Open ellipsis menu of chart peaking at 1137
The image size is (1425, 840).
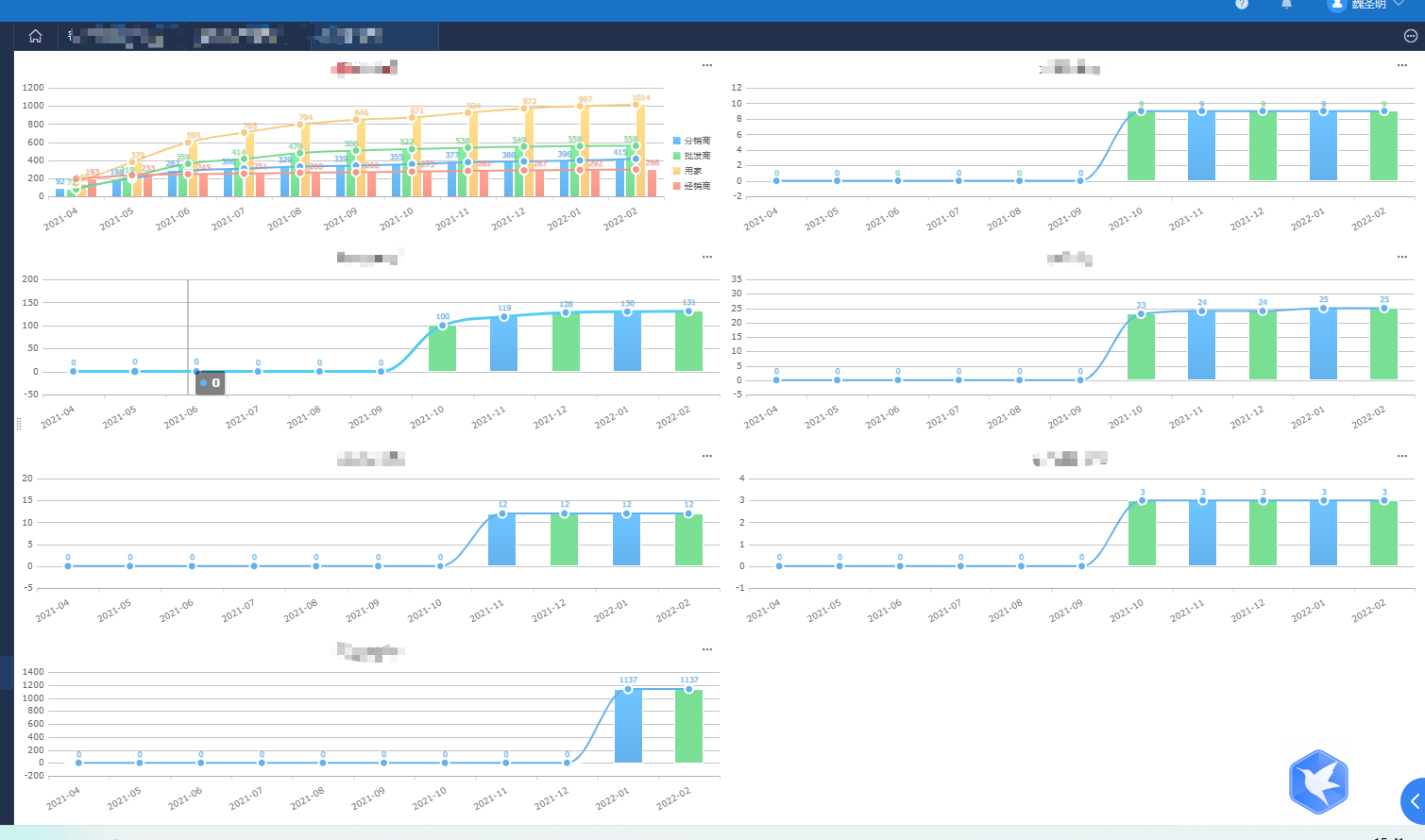pos(706,649)
